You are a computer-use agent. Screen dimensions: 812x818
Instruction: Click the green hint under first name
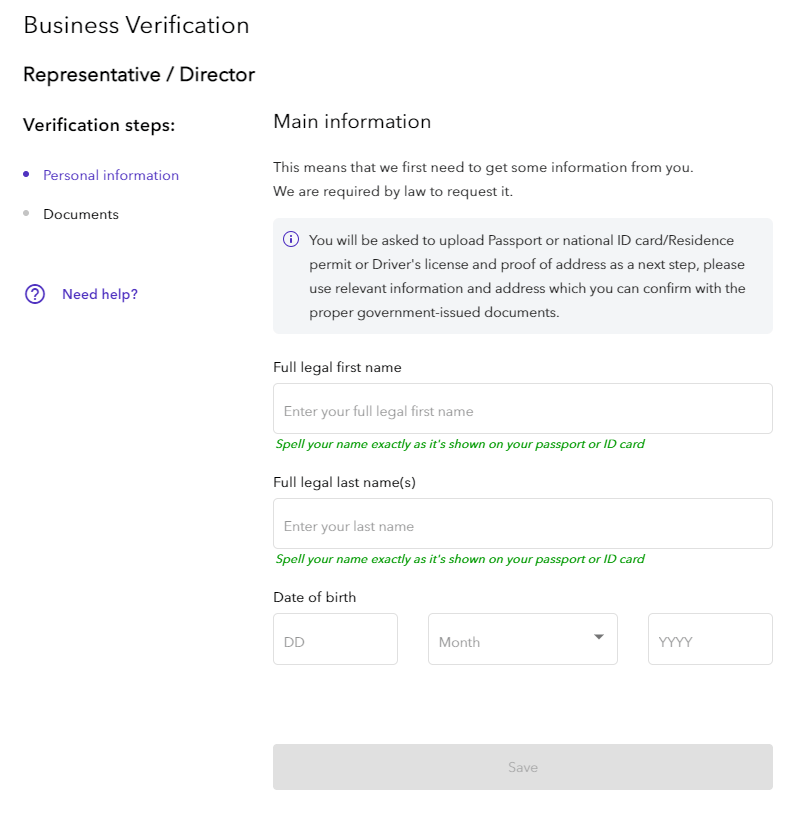[x=460, y=444]
